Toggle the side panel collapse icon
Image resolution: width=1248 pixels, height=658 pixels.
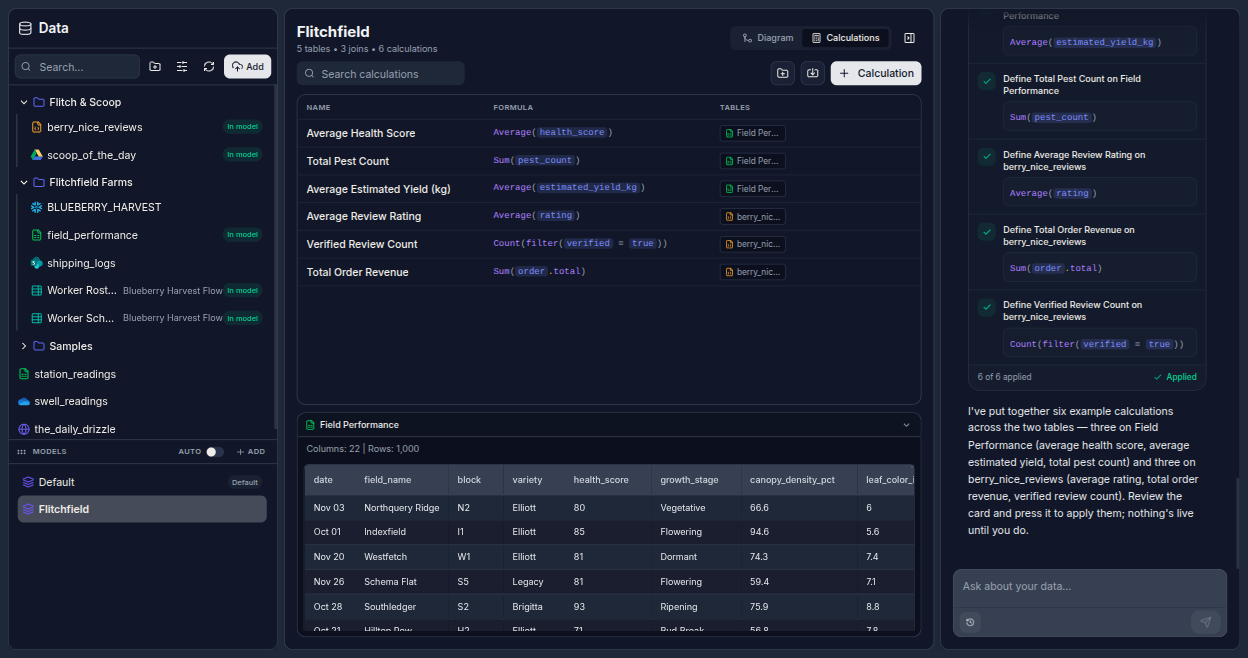[x=909, y=38]
